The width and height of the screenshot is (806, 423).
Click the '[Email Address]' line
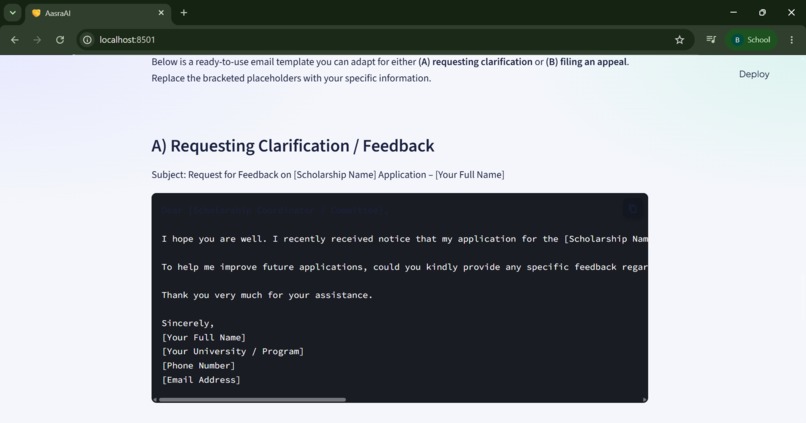click(201, 380)
